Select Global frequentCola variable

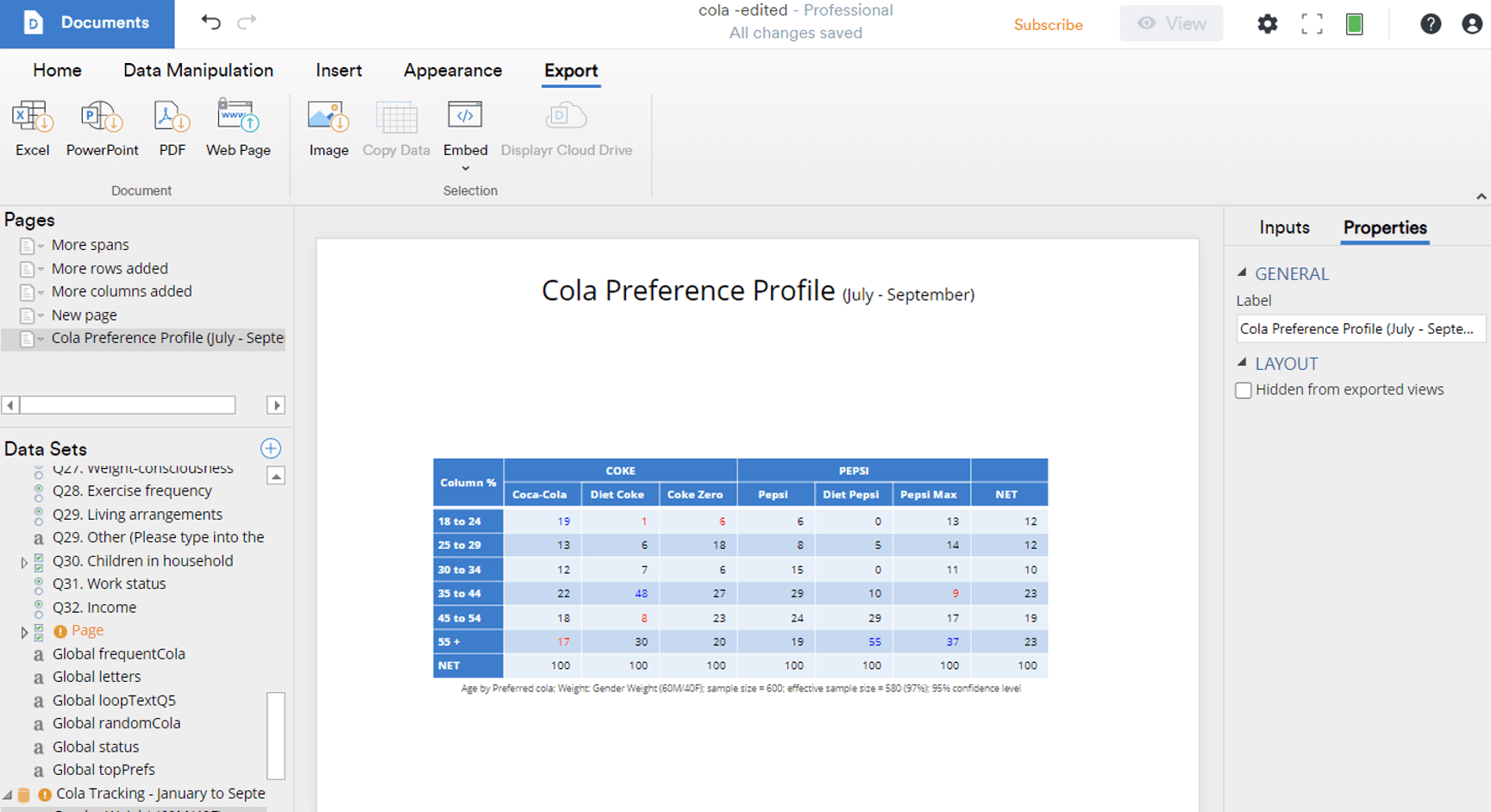tap(118, 654)
